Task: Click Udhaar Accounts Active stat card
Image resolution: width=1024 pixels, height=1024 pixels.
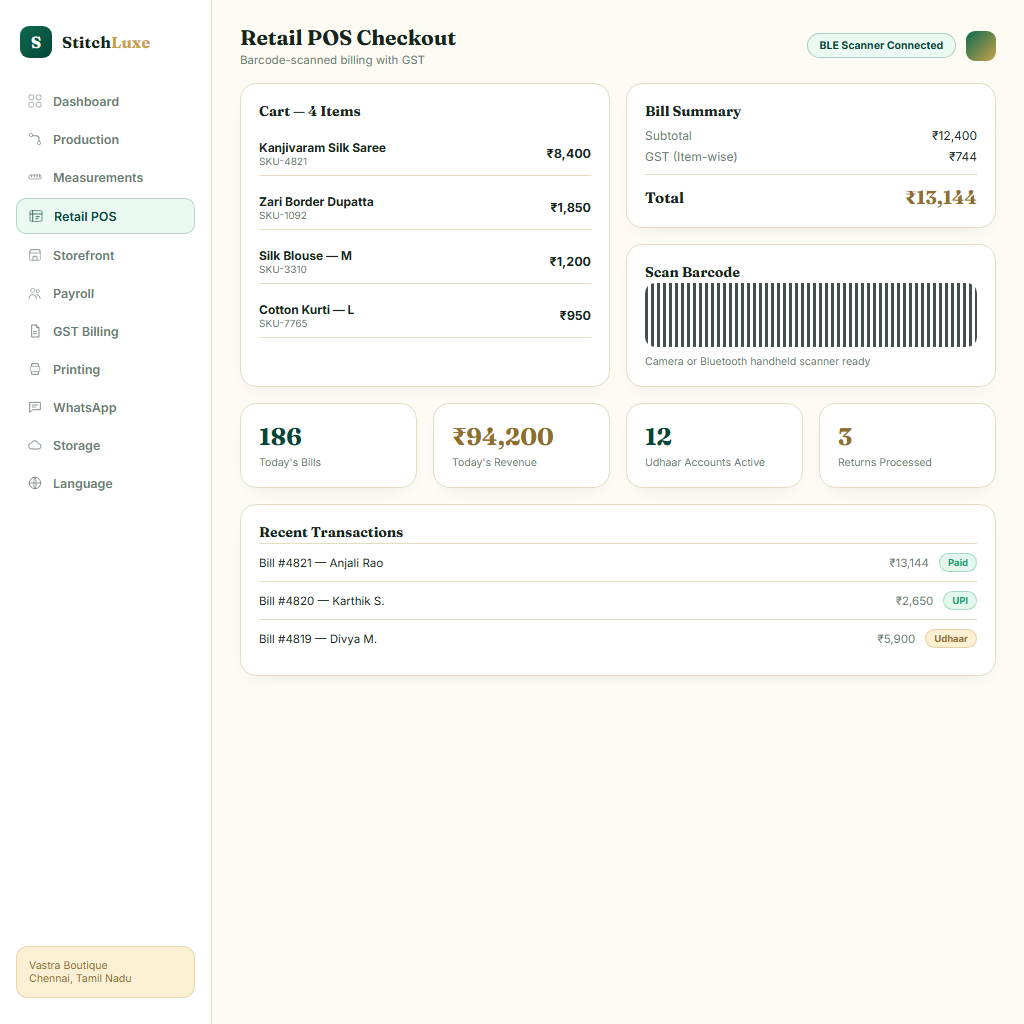Action: coord(714,445)
